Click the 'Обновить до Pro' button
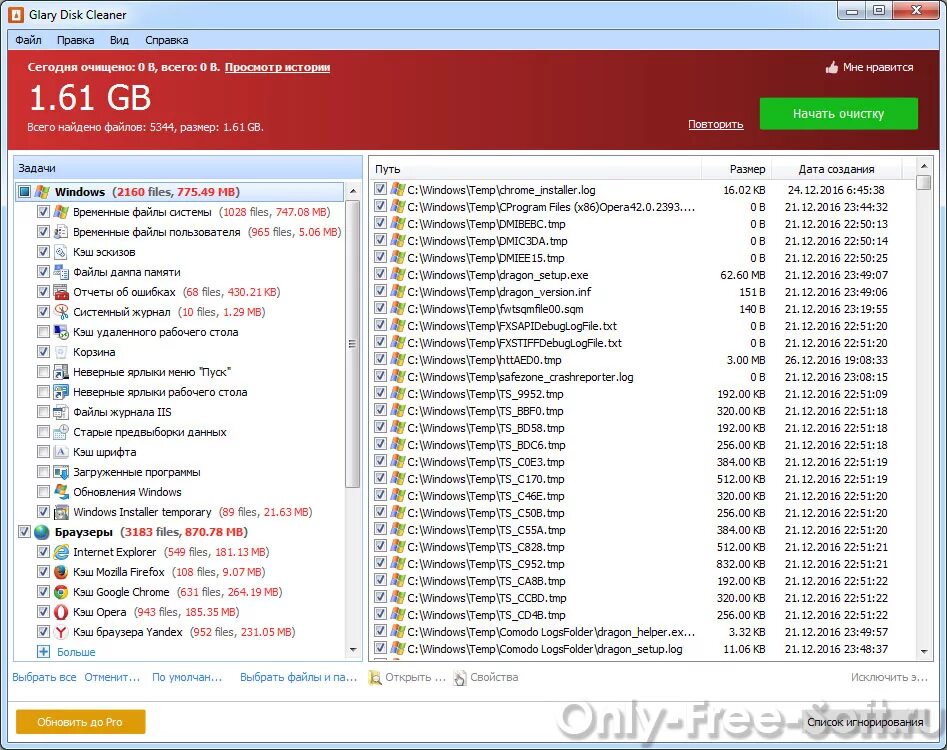 (x=80, y=722)
